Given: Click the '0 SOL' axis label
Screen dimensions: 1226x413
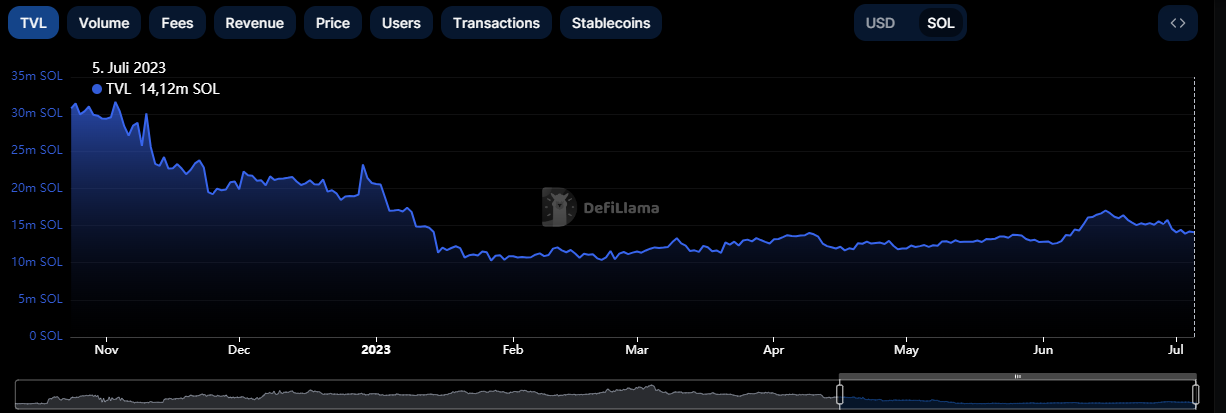Looking at the screenshot, I should [44, 337].
